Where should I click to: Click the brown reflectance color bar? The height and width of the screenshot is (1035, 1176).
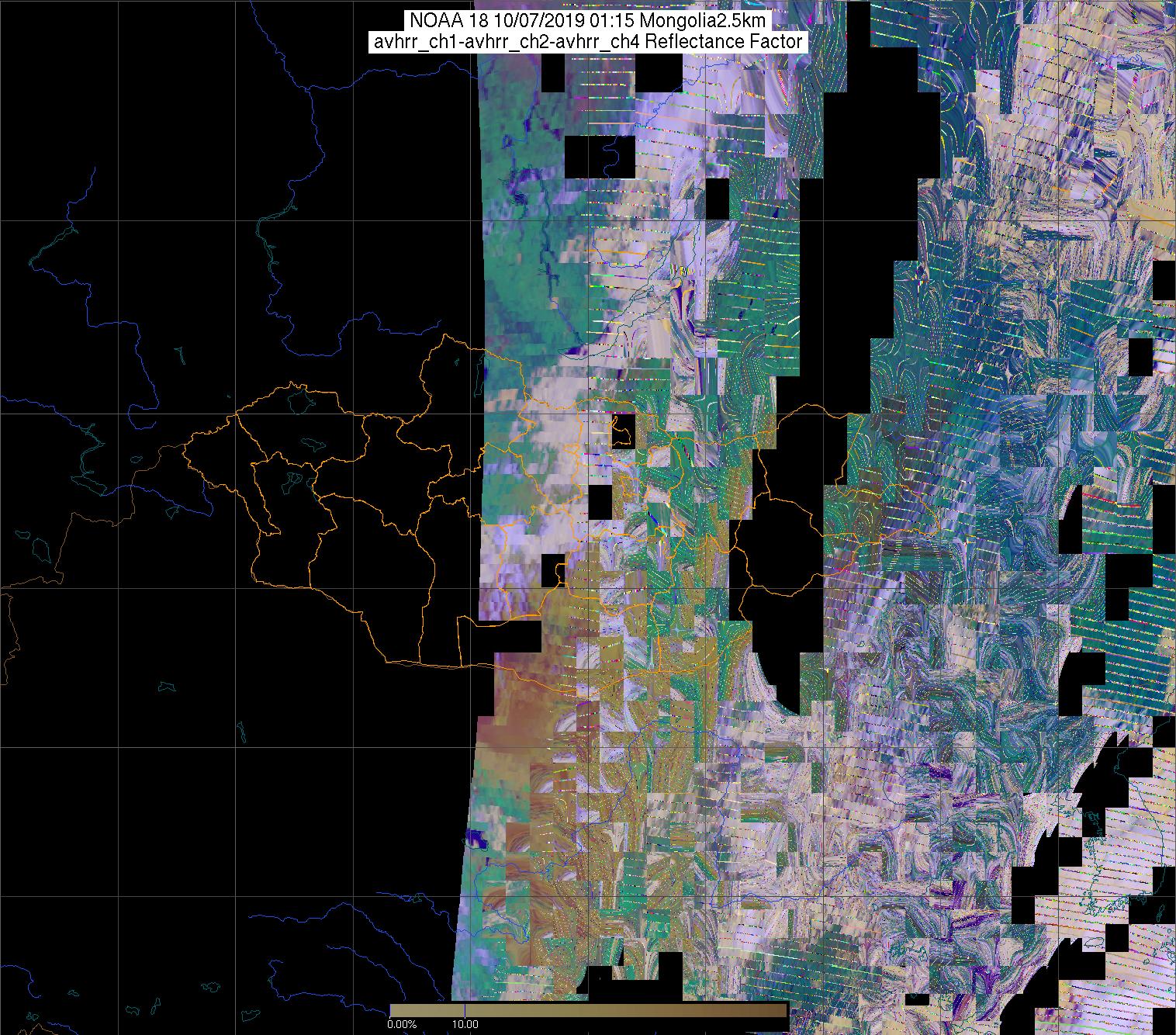point(588,1009)
